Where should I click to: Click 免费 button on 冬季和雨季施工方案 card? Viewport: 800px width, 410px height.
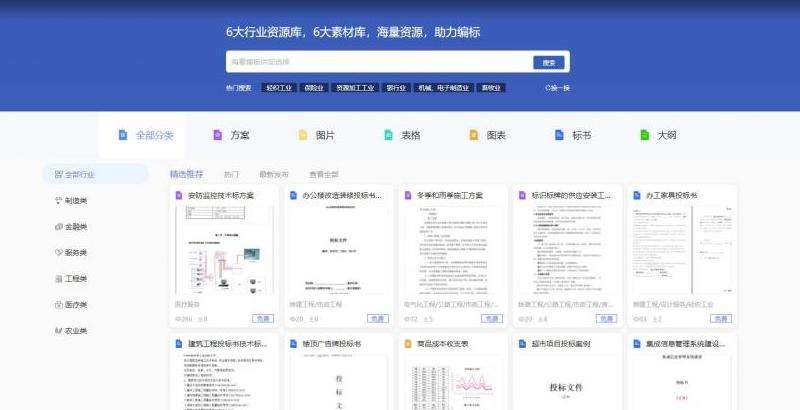492,319
